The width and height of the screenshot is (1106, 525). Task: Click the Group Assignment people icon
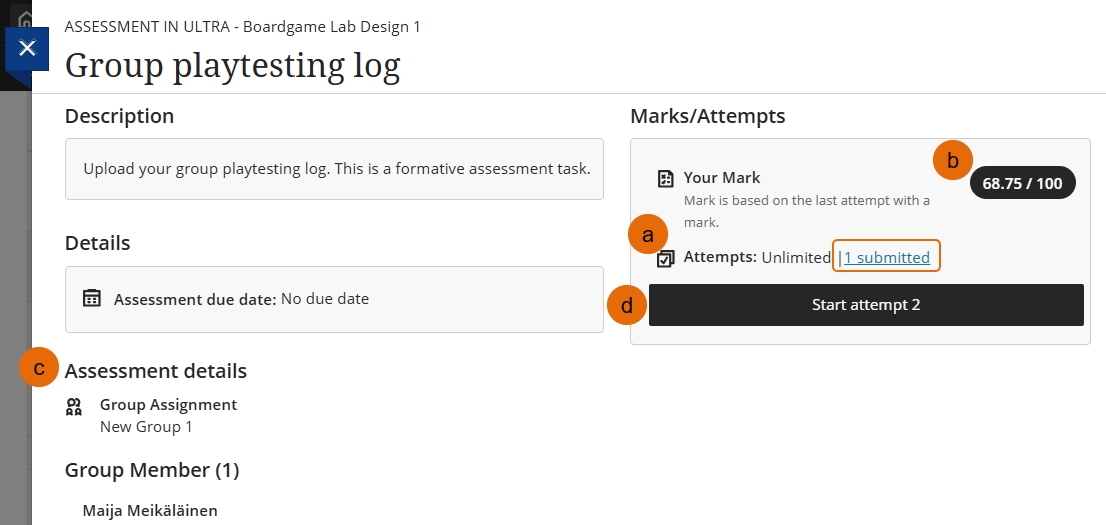pos(74,406)
